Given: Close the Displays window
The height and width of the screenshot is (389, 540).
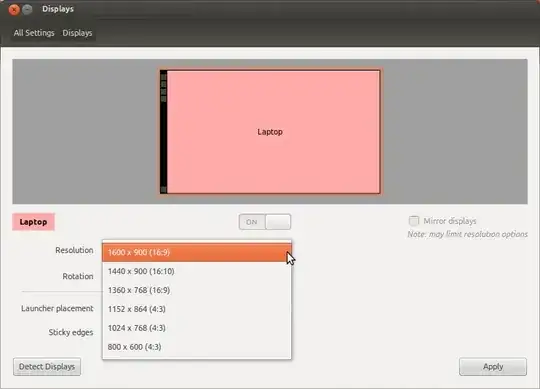Looking at the screenshot, I should coord(14,9).
